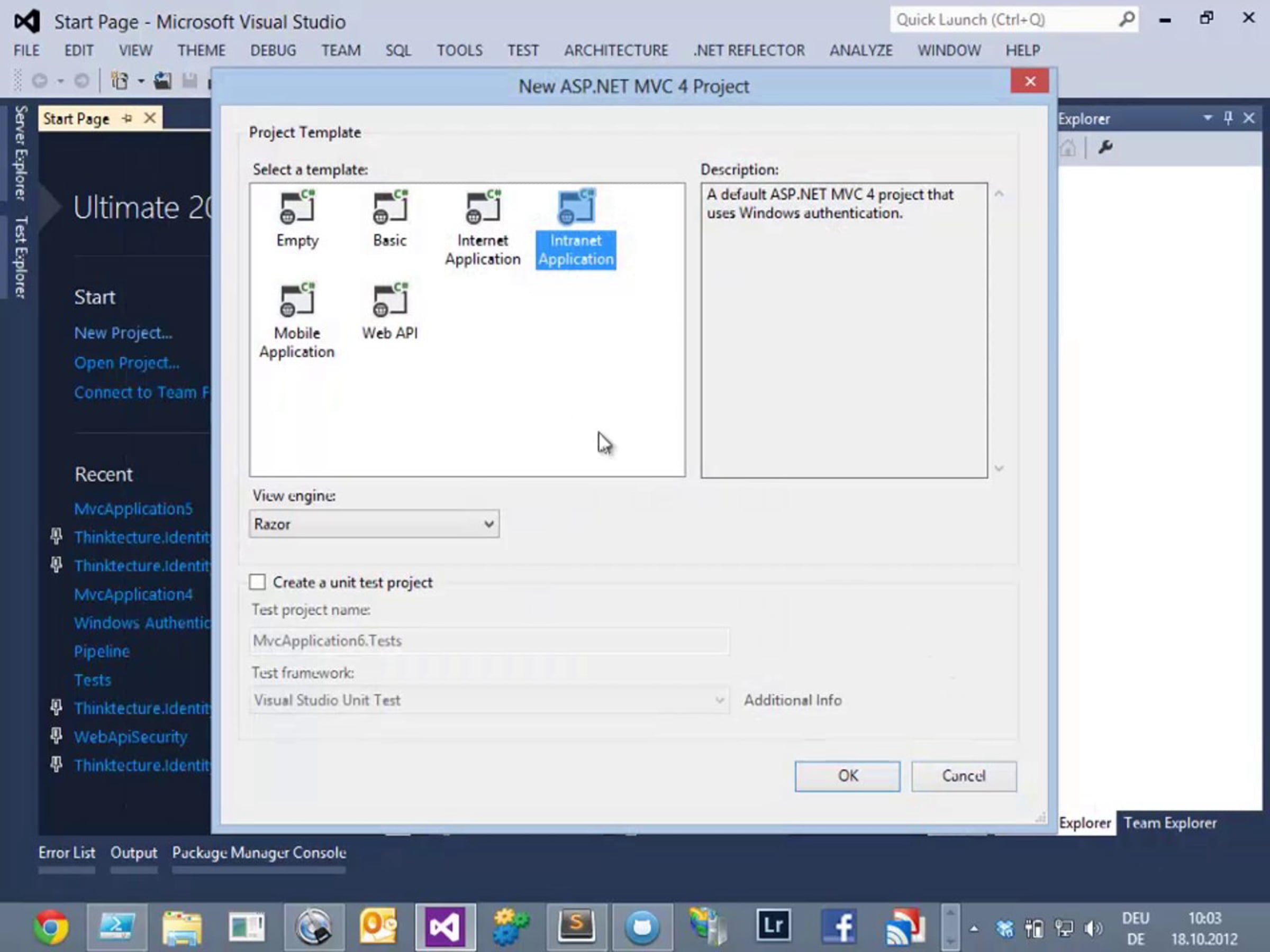Open the .NET REFLECTOR menu
This screenshot has height=952, width=1270.
pos(749,50)
